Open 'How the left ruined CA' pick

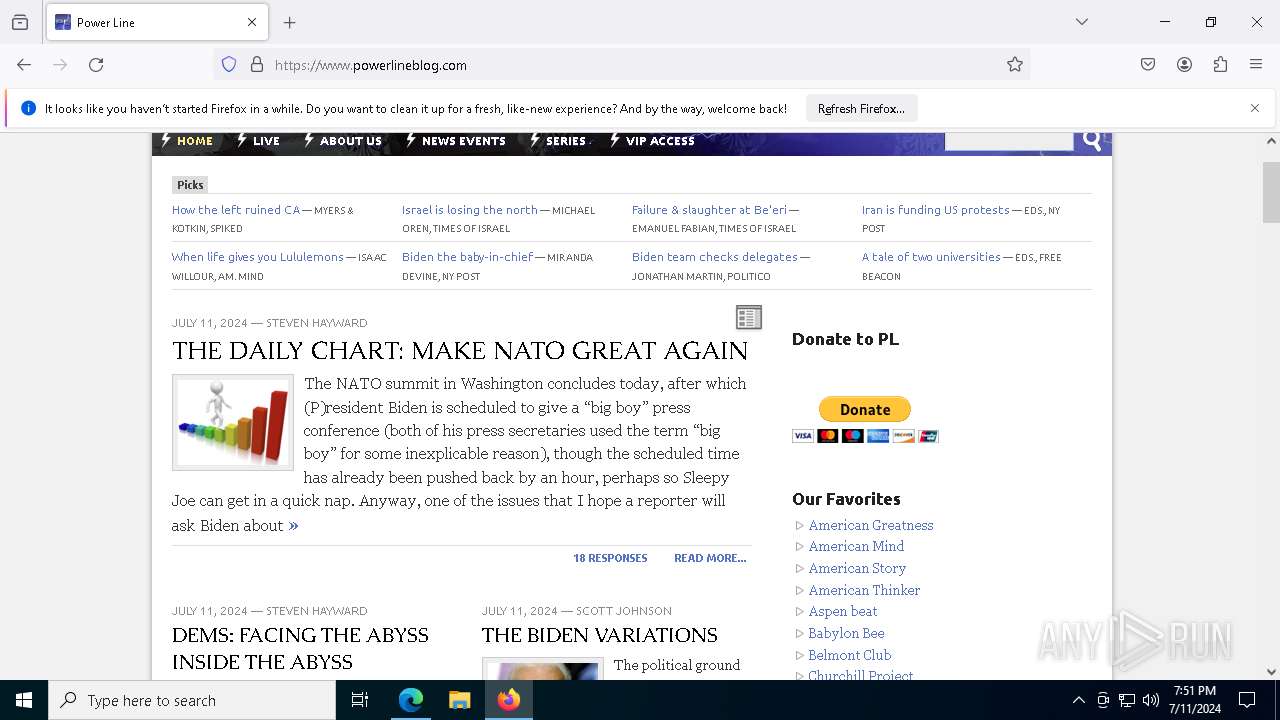tap(236, 210)
